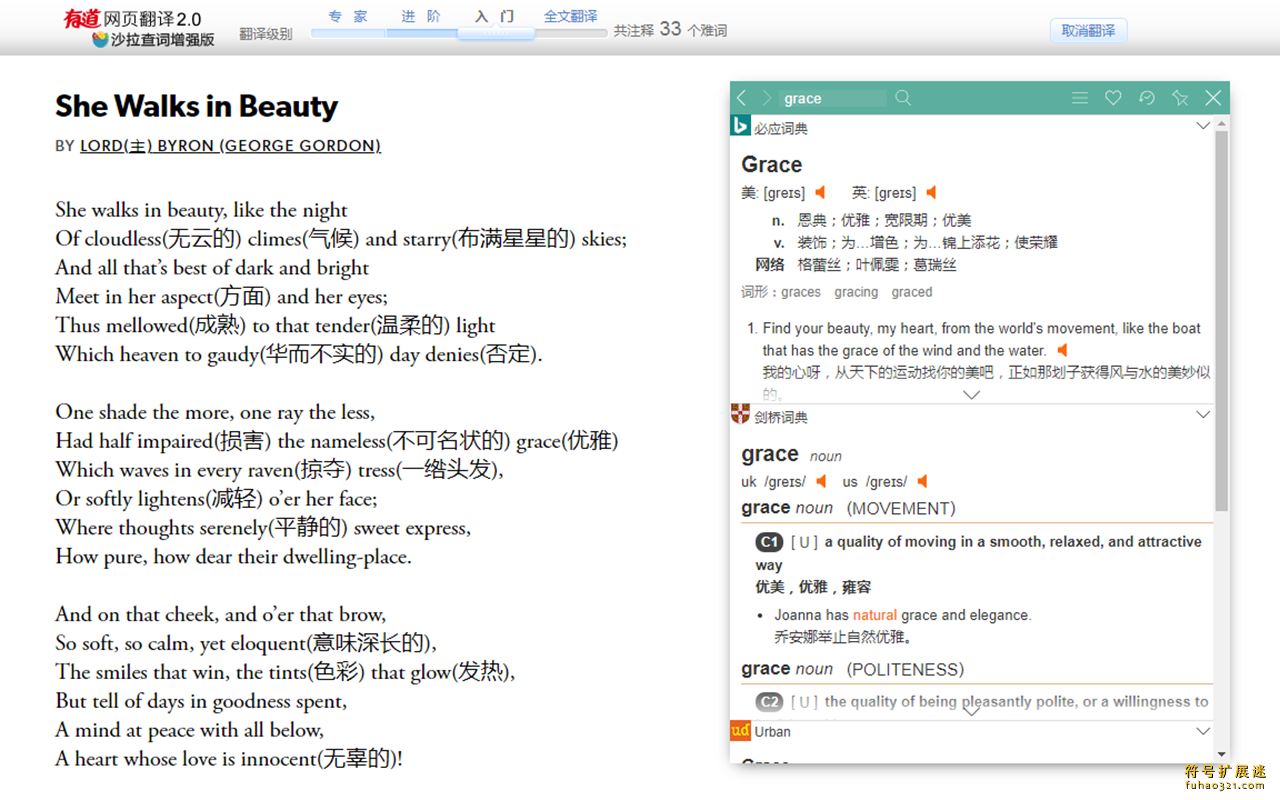This screenshot has height=800, width=1280.
Task: Click the annotation count 共注释 33 个难词
Action: (x=670, y=30)
